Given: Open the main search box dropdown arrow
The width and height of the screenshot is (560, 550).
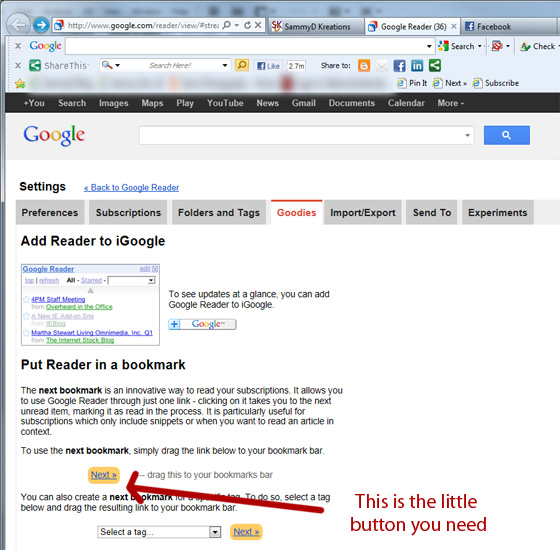Looking at the screenshot, I should pos(467,135).
